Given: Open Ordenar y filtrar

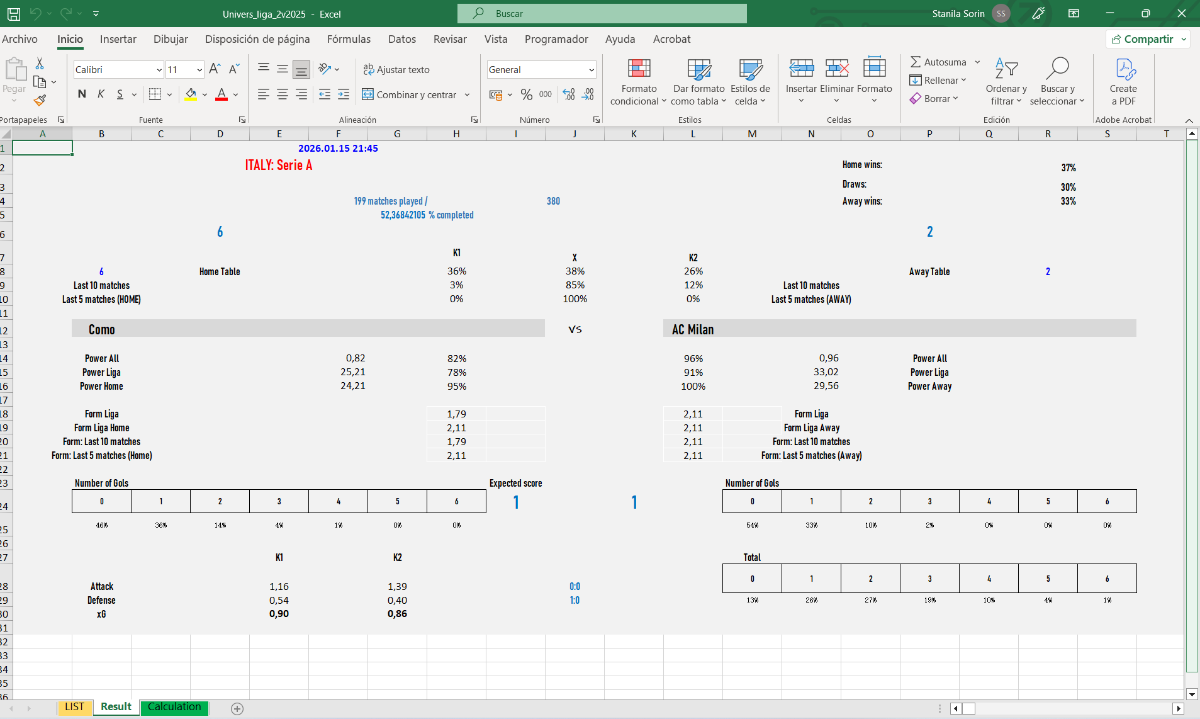Looking at the screenshot, I should pos(1006,82).
